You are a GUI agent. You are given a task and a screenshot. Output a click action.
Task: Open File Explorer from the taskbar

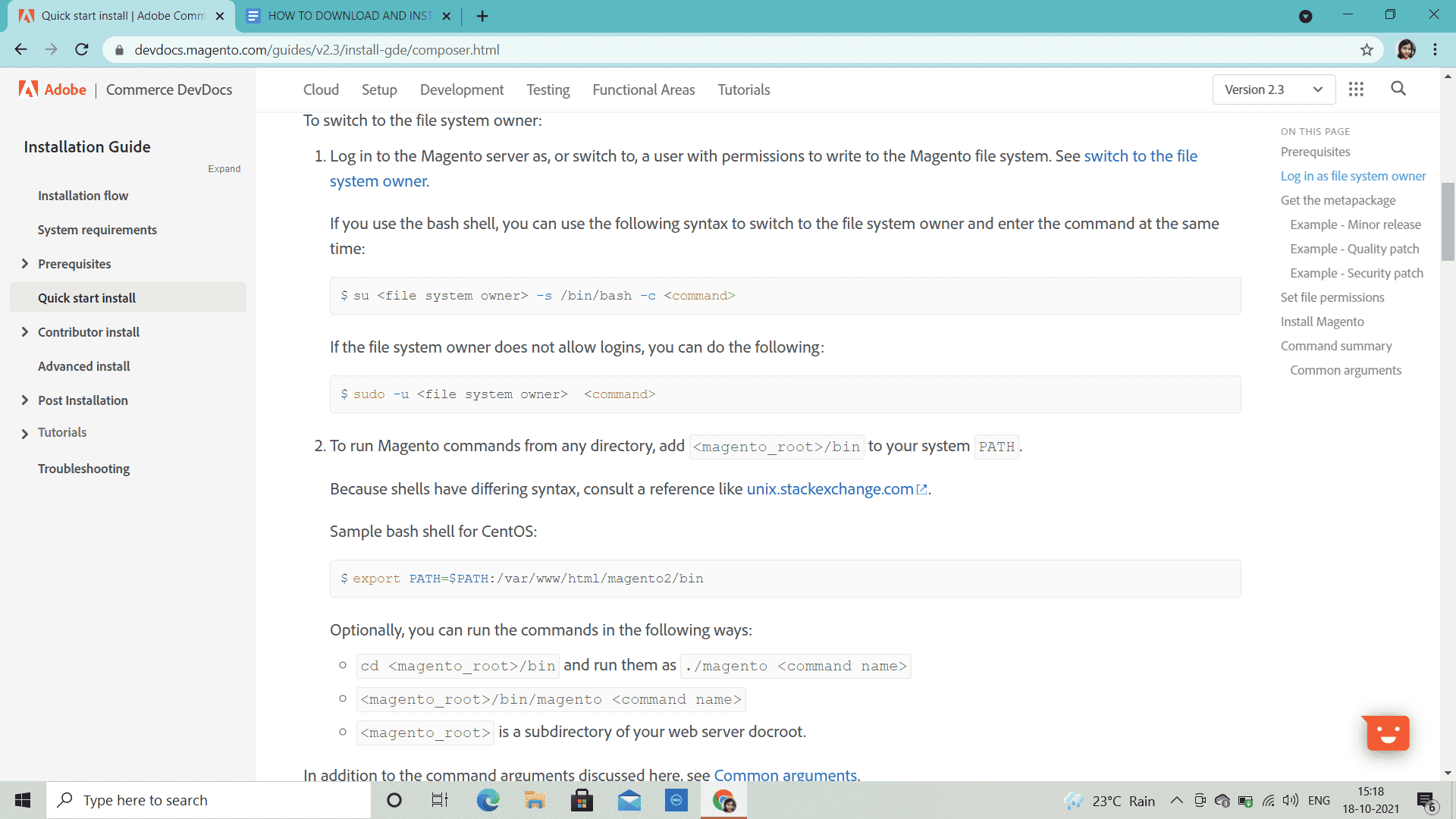point(535,800)
